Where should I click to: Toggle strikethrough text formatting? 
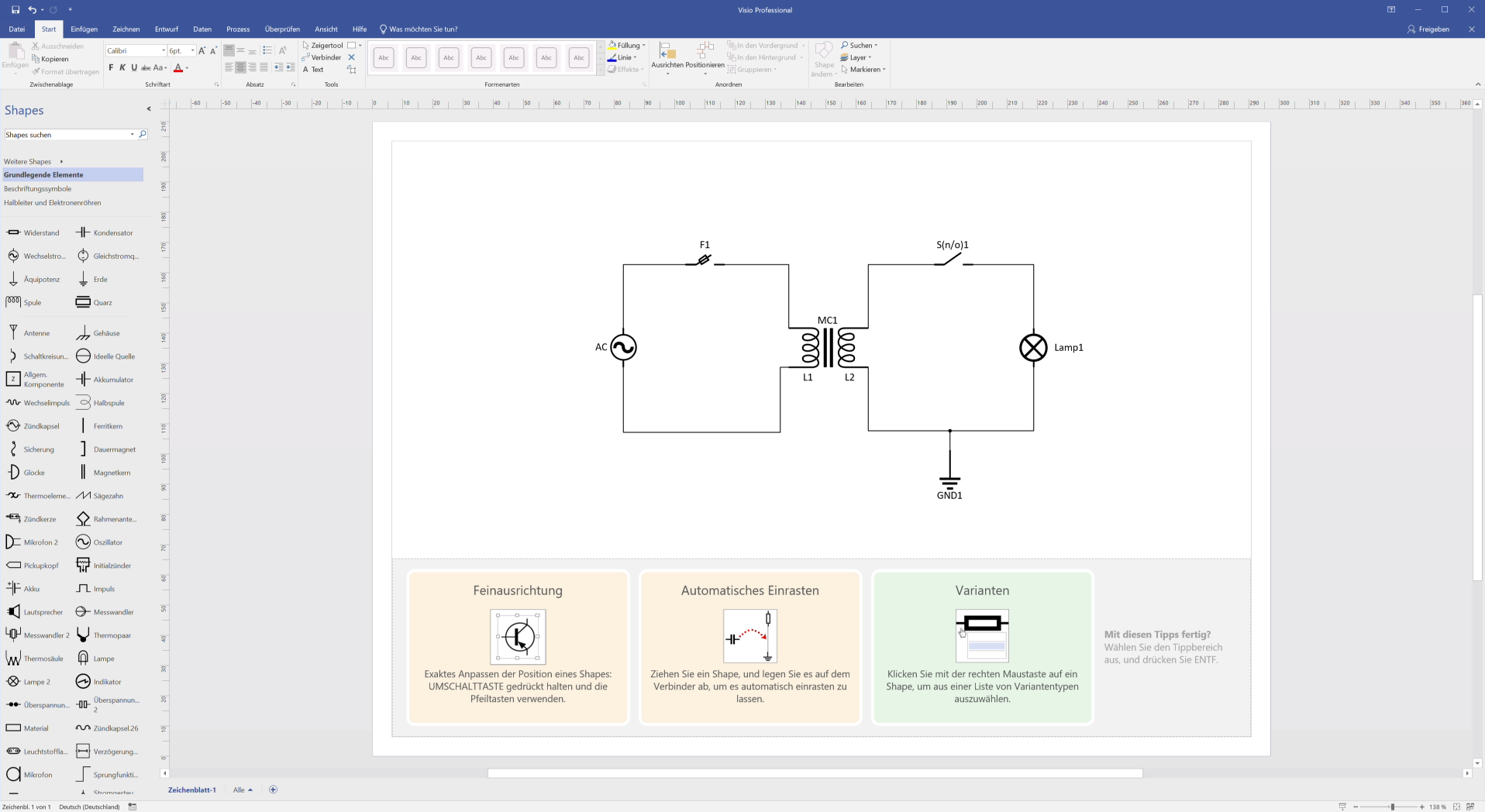(x=146, y=68)
